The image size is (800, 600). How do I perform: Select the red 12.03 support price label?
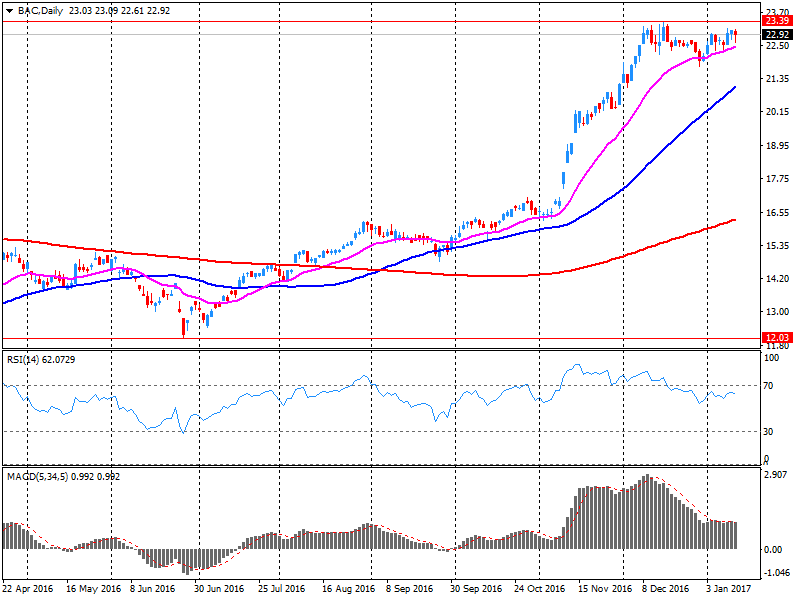click(x=778, y=338)
